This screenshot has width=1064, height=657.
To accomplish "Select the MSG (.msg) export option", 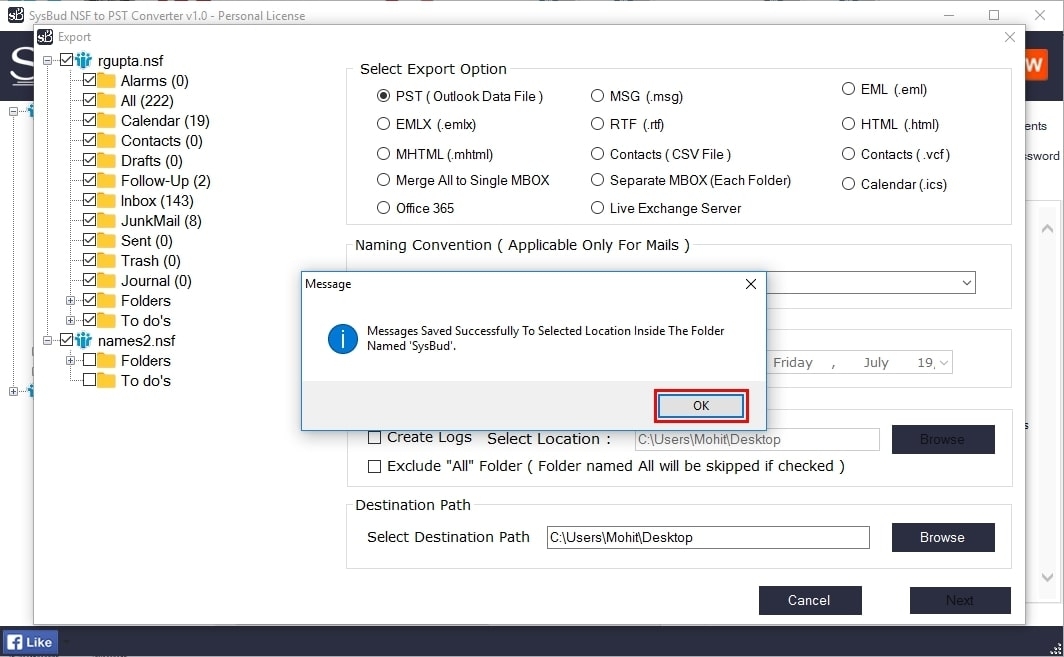I will point(597,96).
